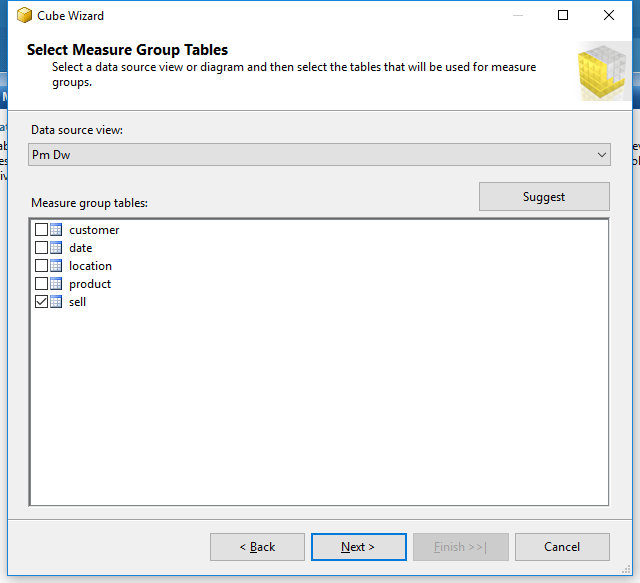Screen dimensions: 640x583
Task: Click the Cube Wizard title bar icon
Action: pos(24,16)
